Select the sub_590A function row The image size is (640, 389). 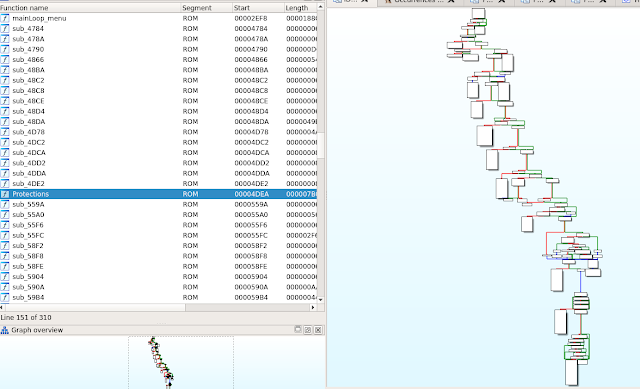[158, 287]
